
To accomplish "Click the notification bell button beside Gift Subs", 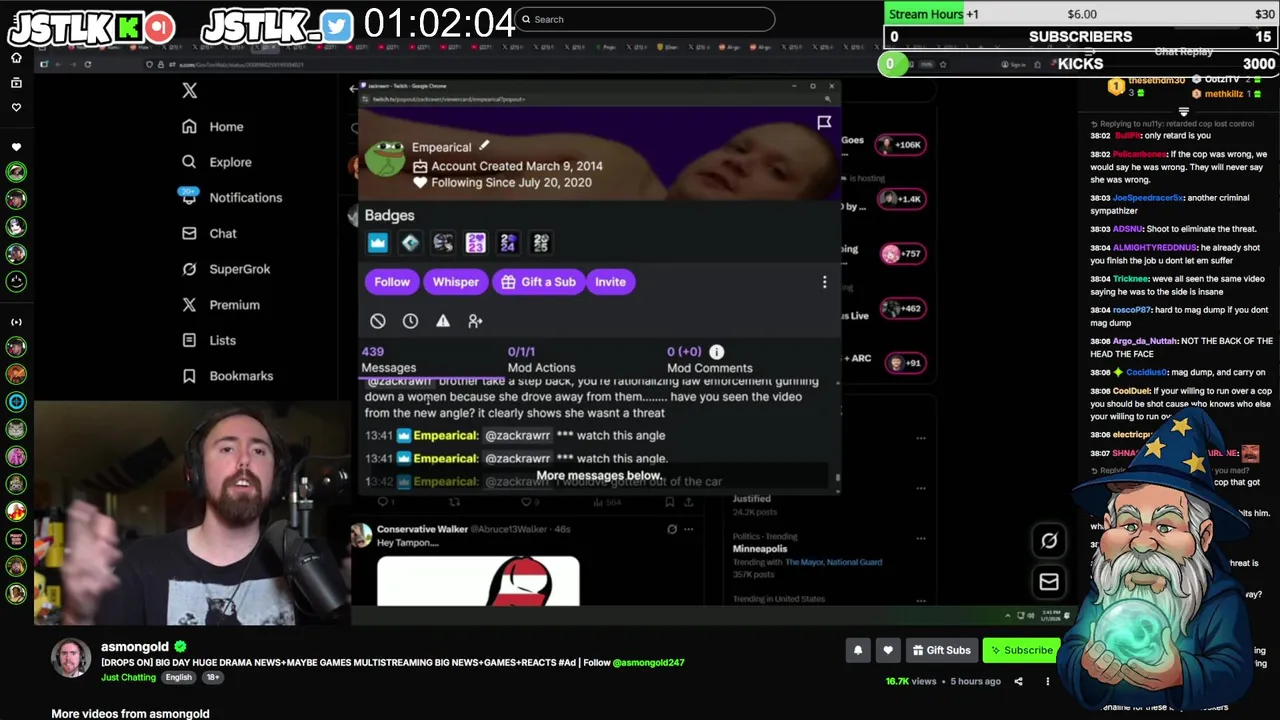I will tap(858, 650).
